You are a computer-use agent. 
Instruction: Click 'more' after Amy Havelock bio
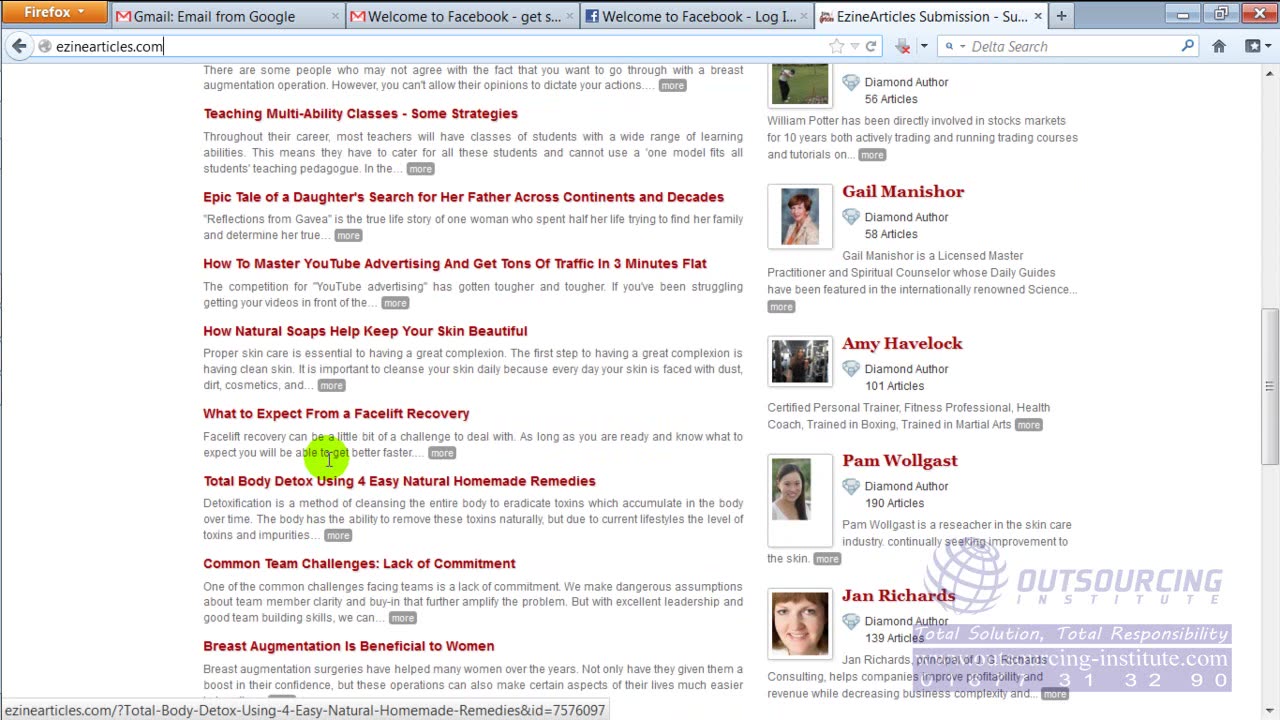pyautogui.click(x=1028, y=425)
